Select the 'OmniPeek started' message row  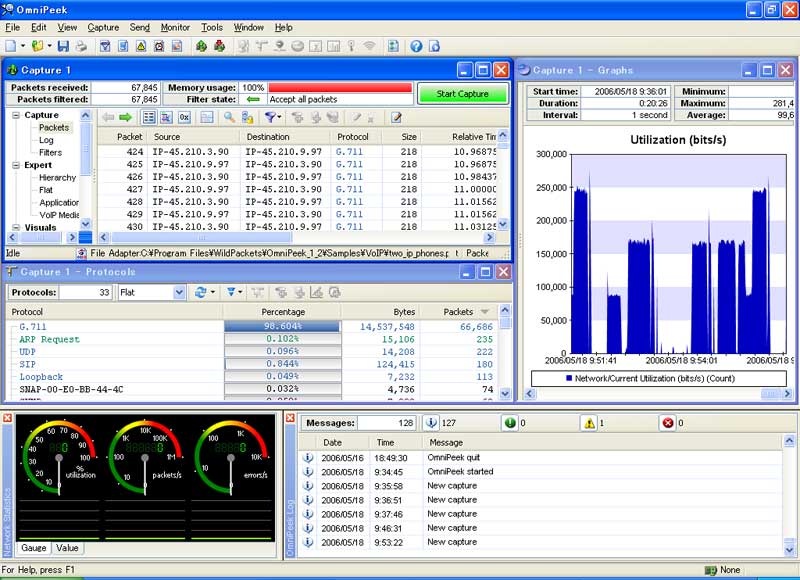coord(541,472)
